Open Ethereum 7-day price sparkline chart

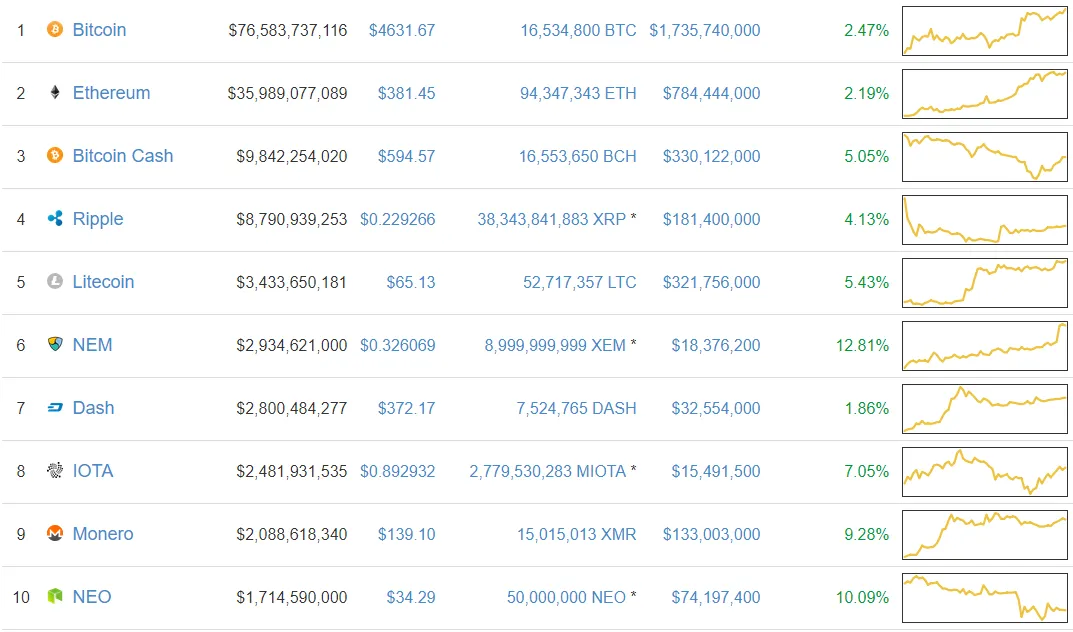(x=985, y=94)
